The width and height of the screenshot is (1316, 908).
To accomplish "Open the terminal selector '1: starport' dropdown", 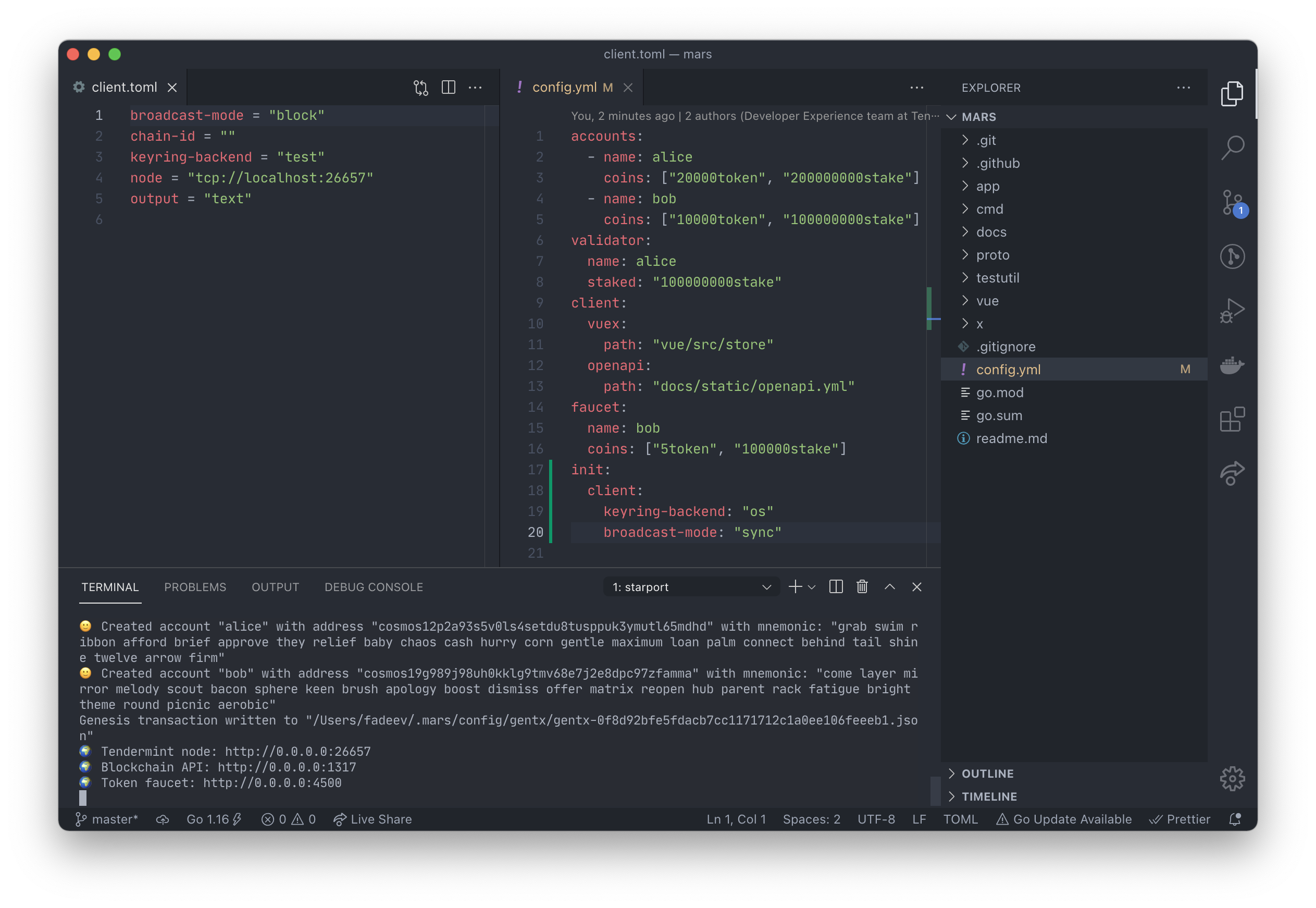I will point(691,586).
